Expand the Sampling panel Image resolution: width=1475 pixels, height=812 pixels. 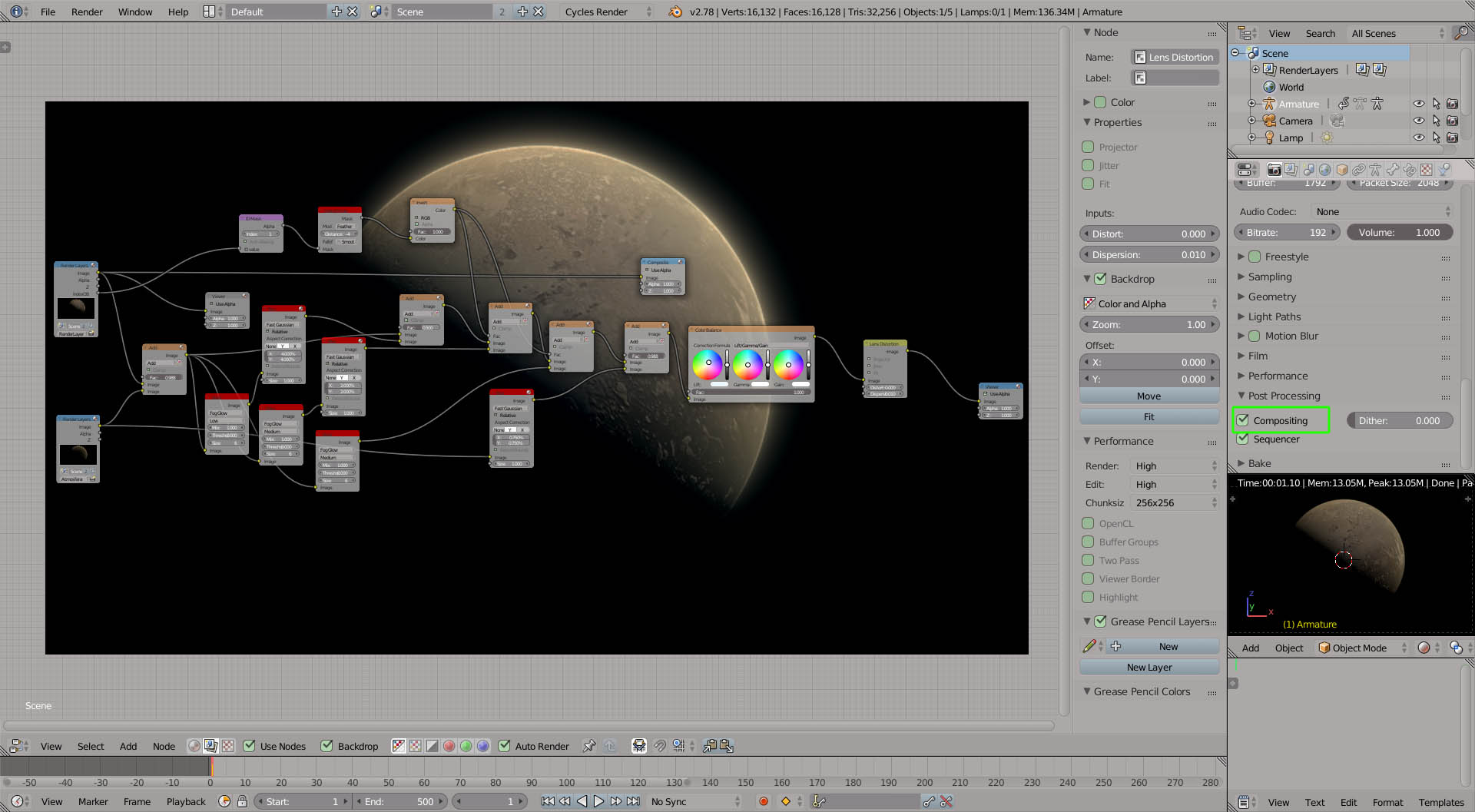(1269, 277)
